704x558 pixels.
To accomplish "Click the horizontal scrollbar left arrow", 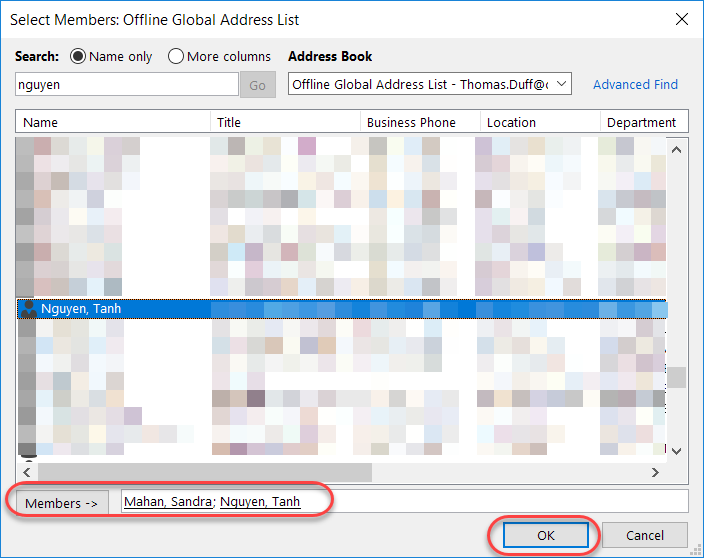I will pos(27,472).
